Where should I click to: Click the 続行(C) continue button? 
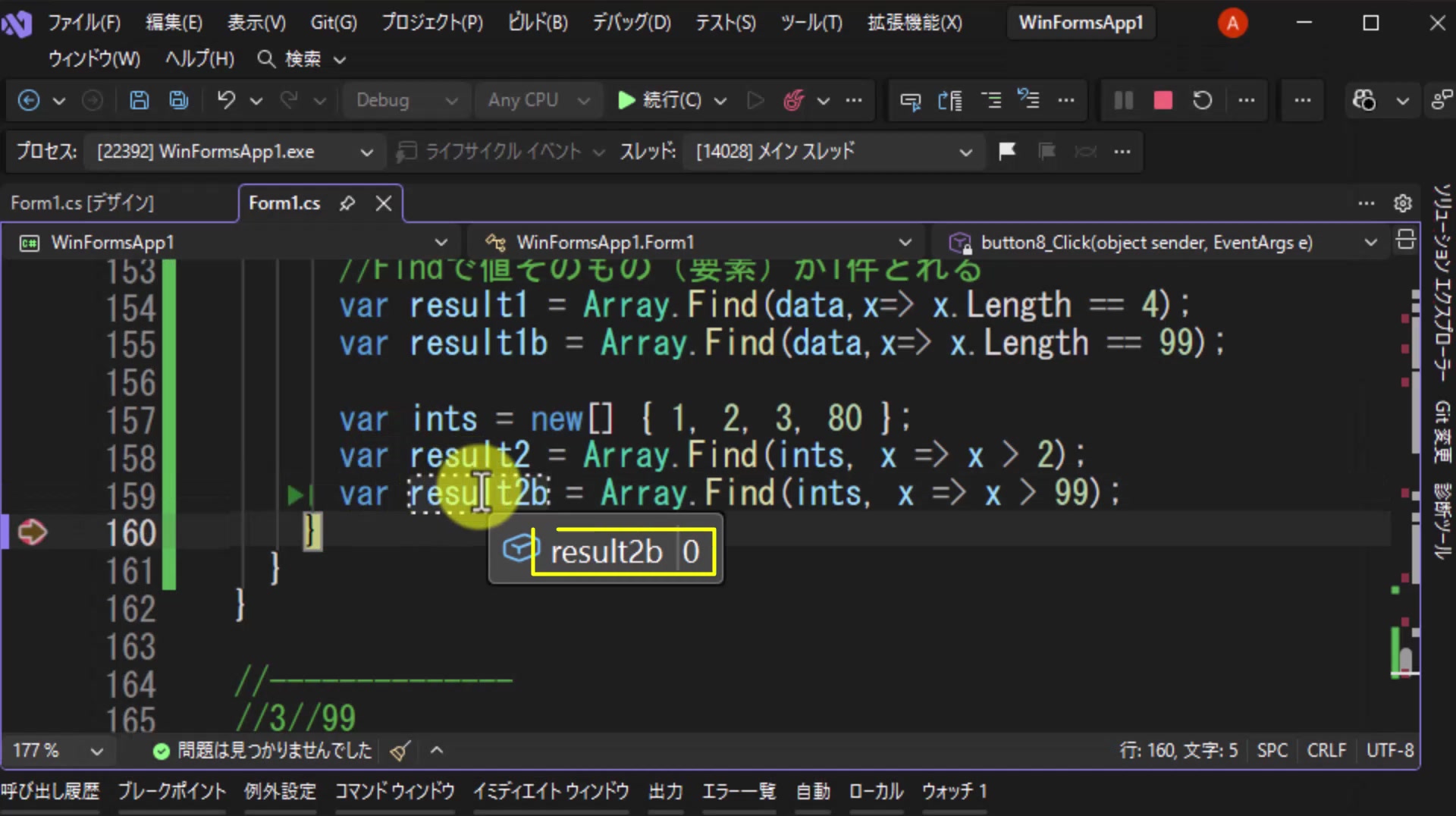tap(660, 100)
